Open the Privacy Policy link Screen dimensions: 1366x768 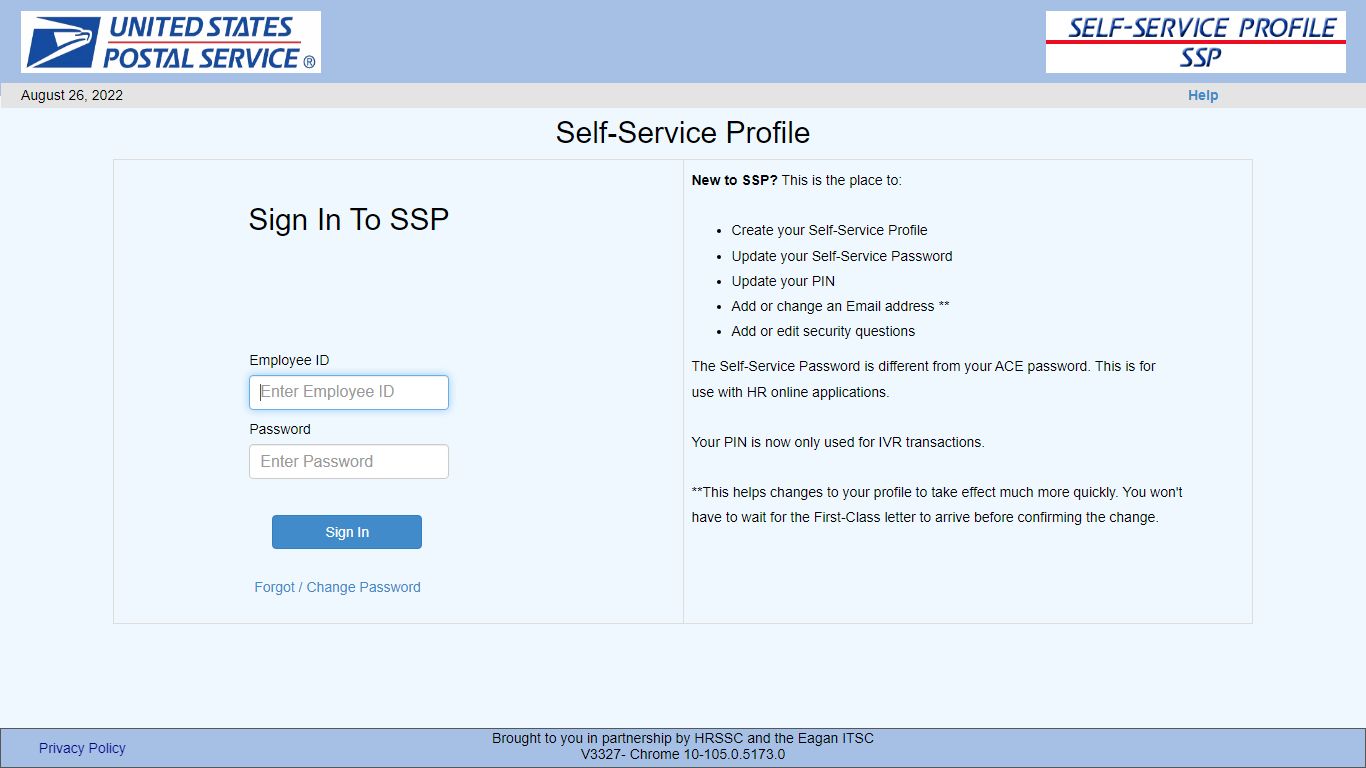pyautogui.click(x=82, y=748)
